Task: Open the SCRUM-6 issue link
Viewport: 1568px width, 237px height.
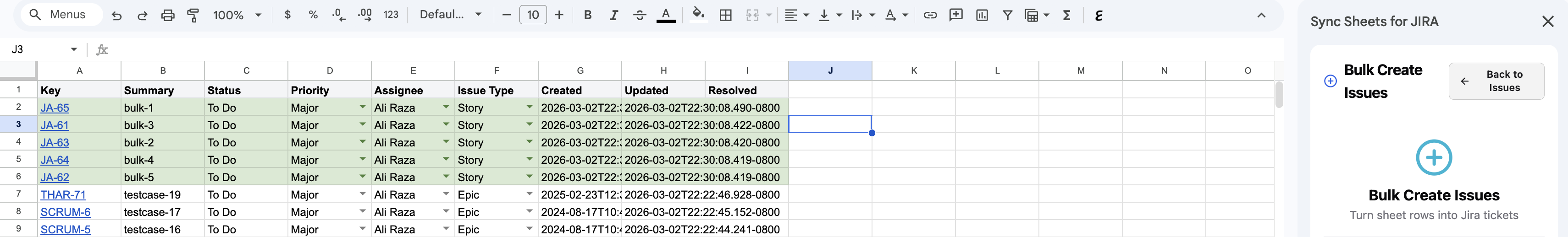Action: tap(65, 212)
